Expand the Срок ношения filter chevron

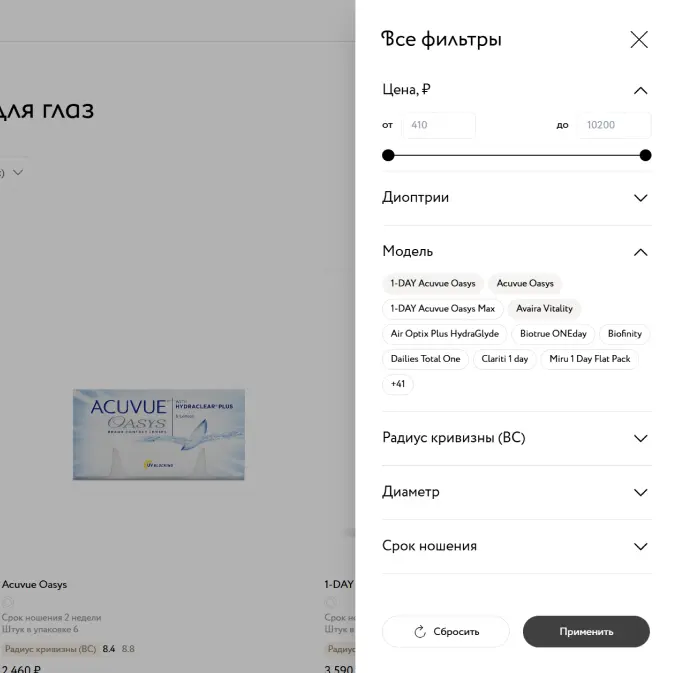tap(641, 546)
